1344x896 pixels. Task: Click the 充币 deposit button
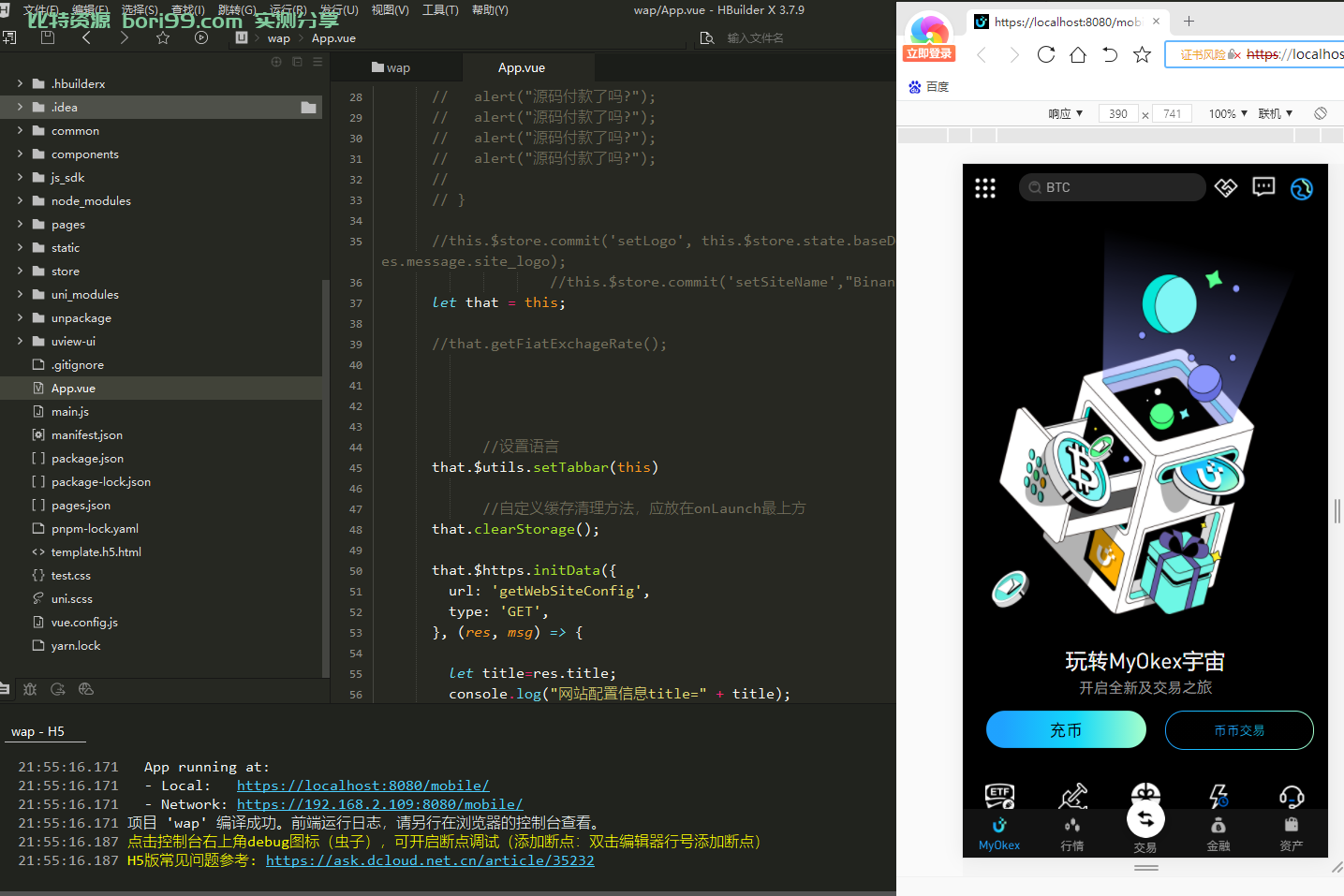(1066, 729)
